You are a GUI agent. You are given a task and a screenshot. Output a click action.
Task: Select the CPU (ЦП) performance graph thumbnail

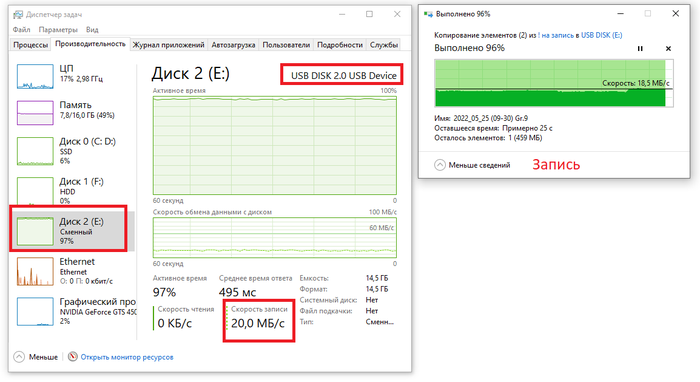[x=35, y=76]
